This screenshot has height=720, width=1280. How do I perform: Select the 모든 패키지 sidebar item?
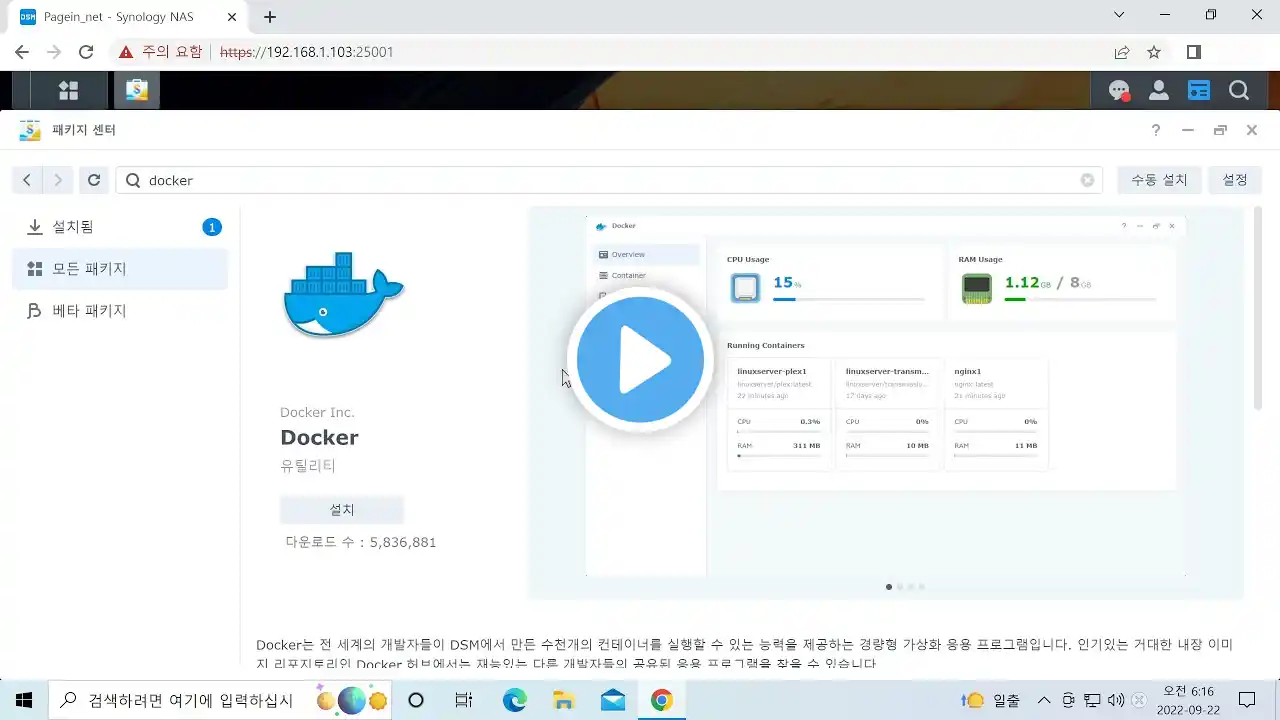120,269
